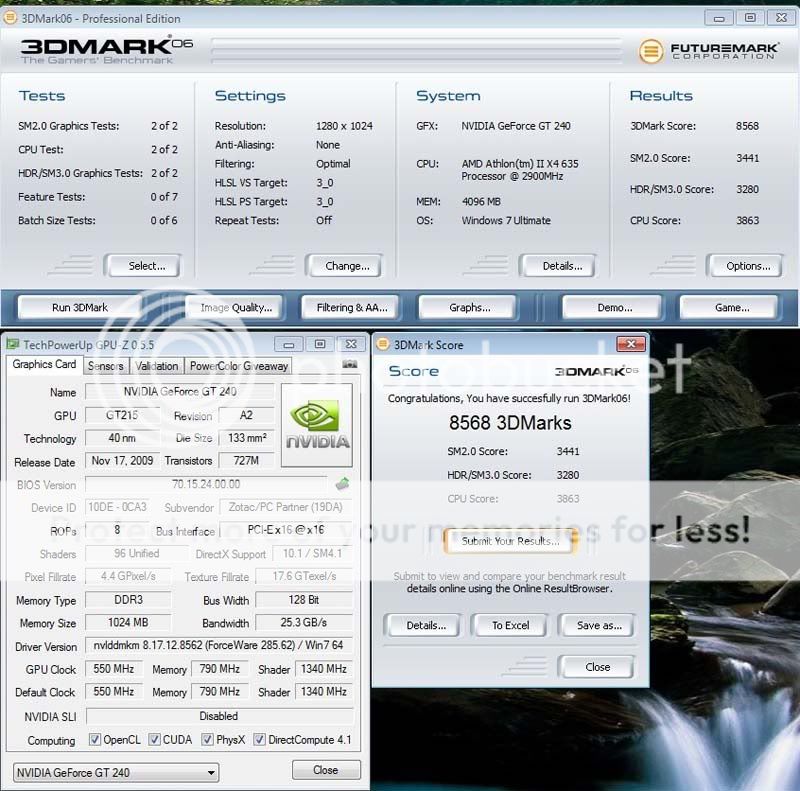Toggle the OpenCL checkbox
The image size is (800, 791).
point(95,739)
